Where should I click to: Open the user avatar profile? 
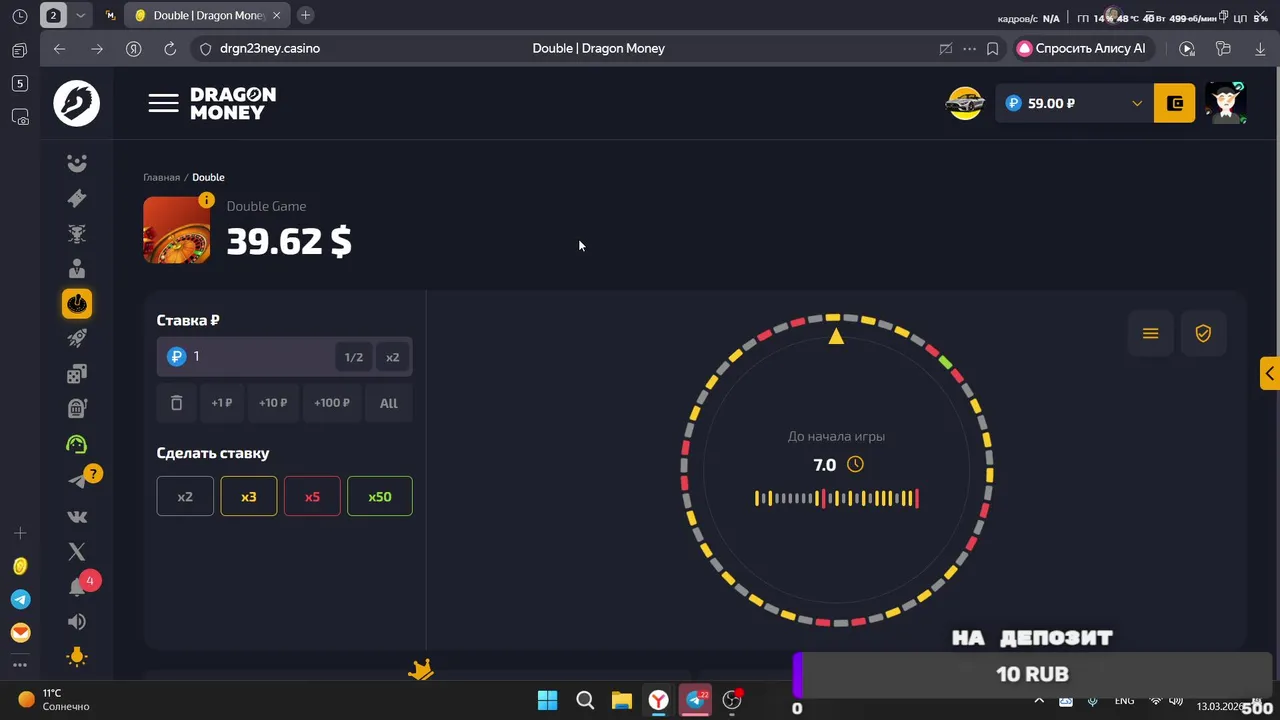(1226, 103)
